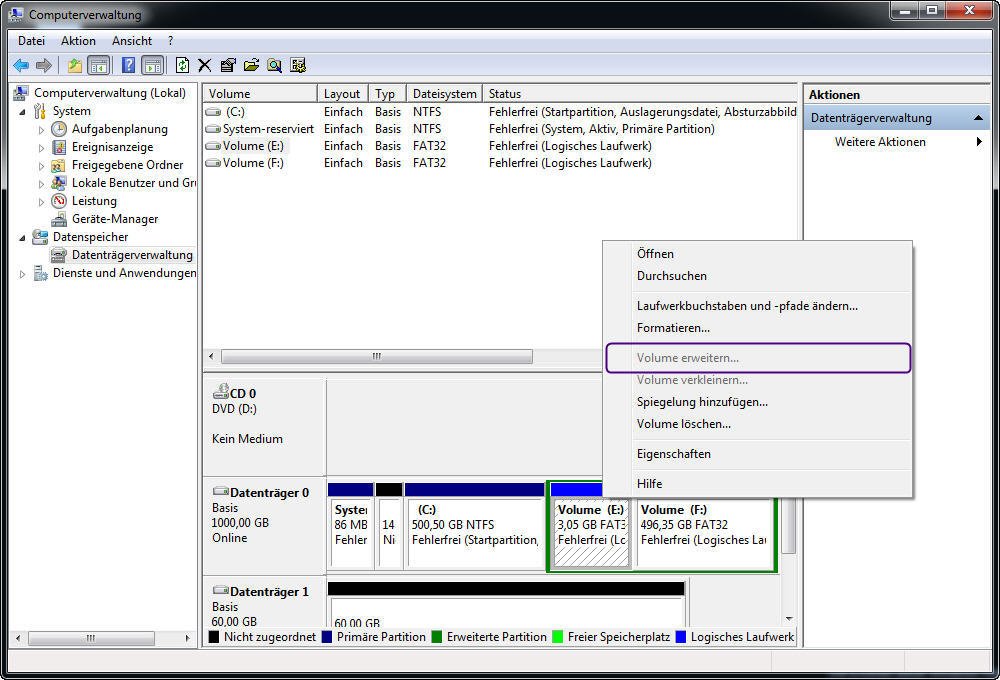
Task: Click the Dateisystem column header
Action: [445, 94]
